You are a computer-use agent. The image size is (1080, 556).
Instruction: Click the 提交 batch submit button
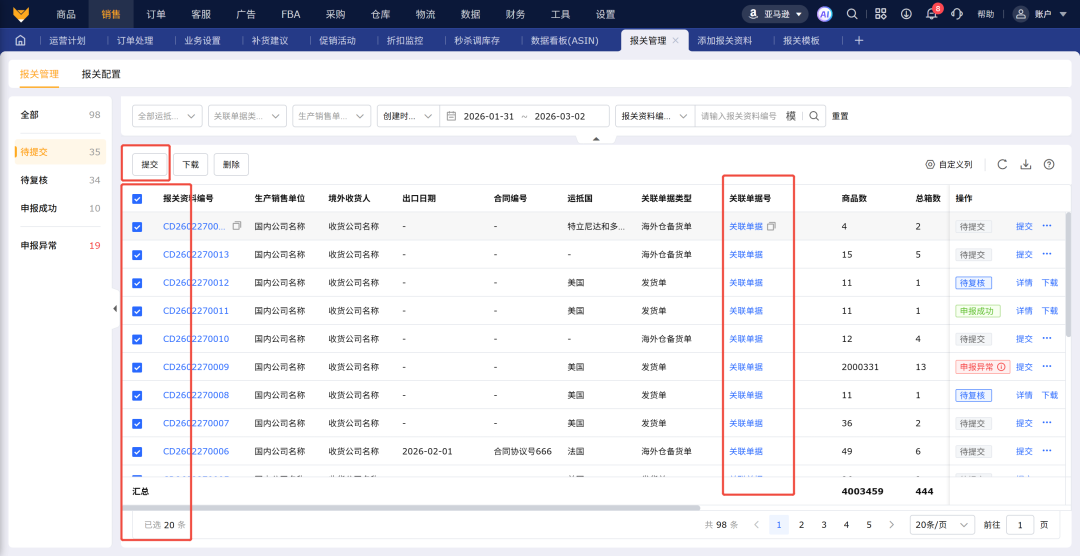click(x=149, y=164)
